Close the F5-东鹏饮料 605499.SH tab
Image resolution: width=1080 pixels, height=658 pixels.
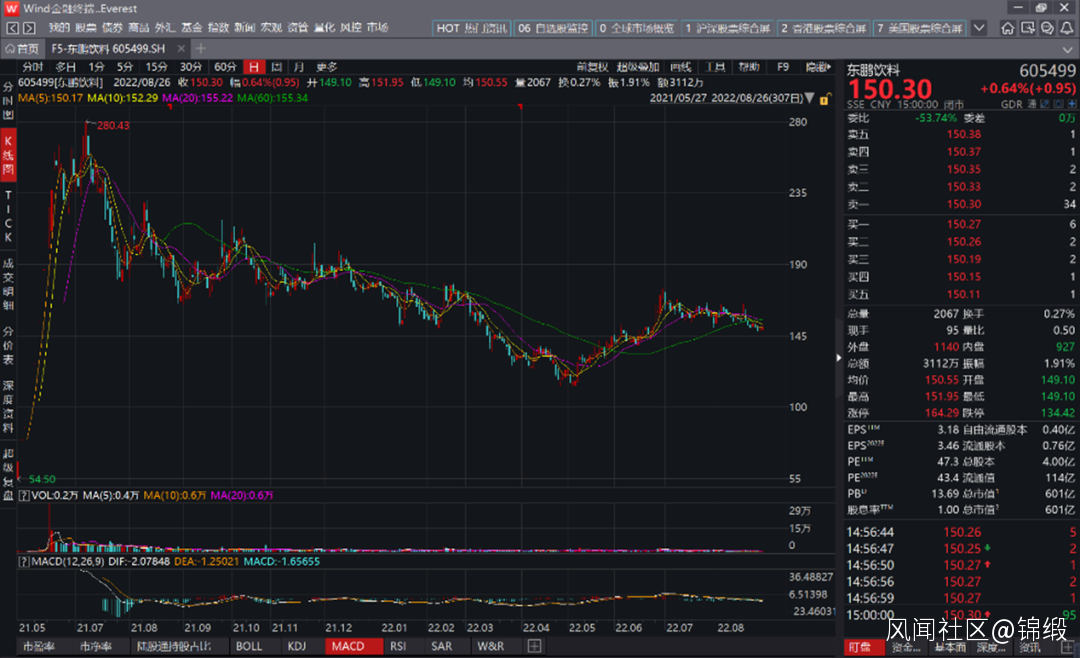(181, 48)
